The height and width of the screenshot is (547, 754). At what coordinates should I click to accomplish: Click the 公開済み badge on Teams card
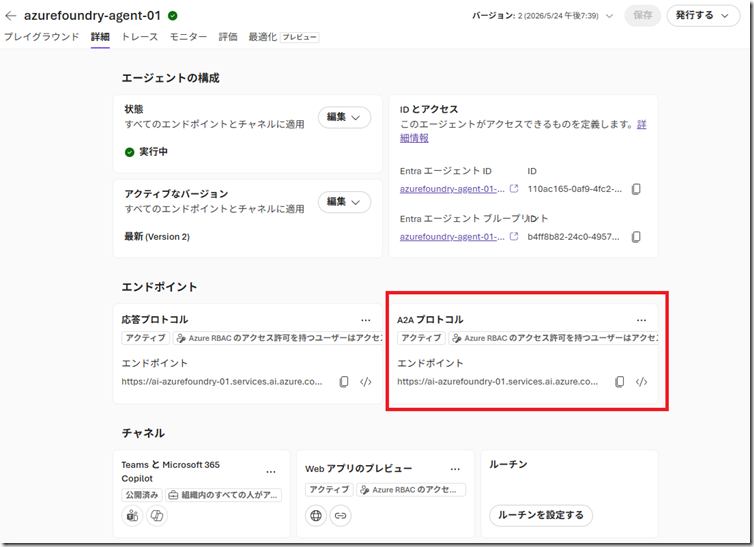coord(142,495)
